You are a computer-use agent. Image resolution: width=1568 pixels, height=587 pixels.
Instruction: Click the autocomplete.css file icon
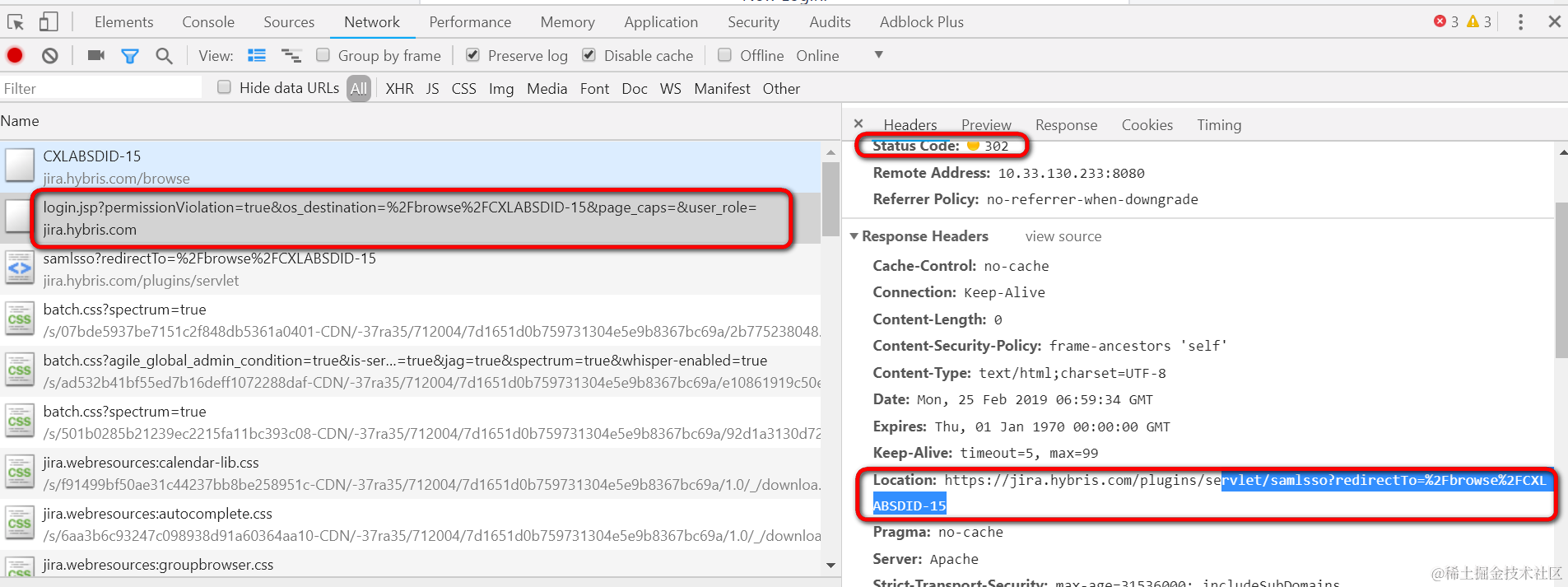pos(20,524)
